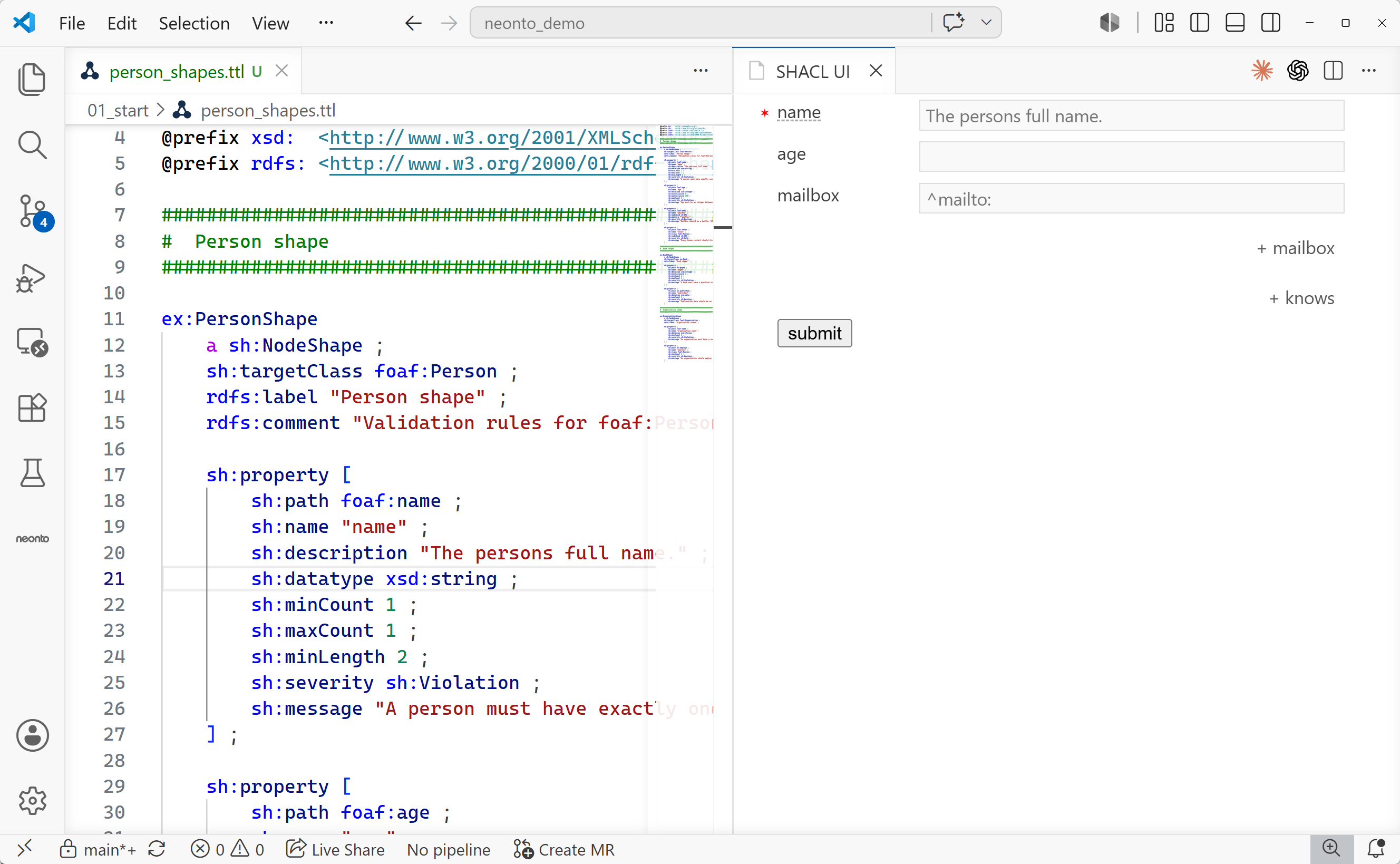Open the Testing flask view

tap(32, 473)
